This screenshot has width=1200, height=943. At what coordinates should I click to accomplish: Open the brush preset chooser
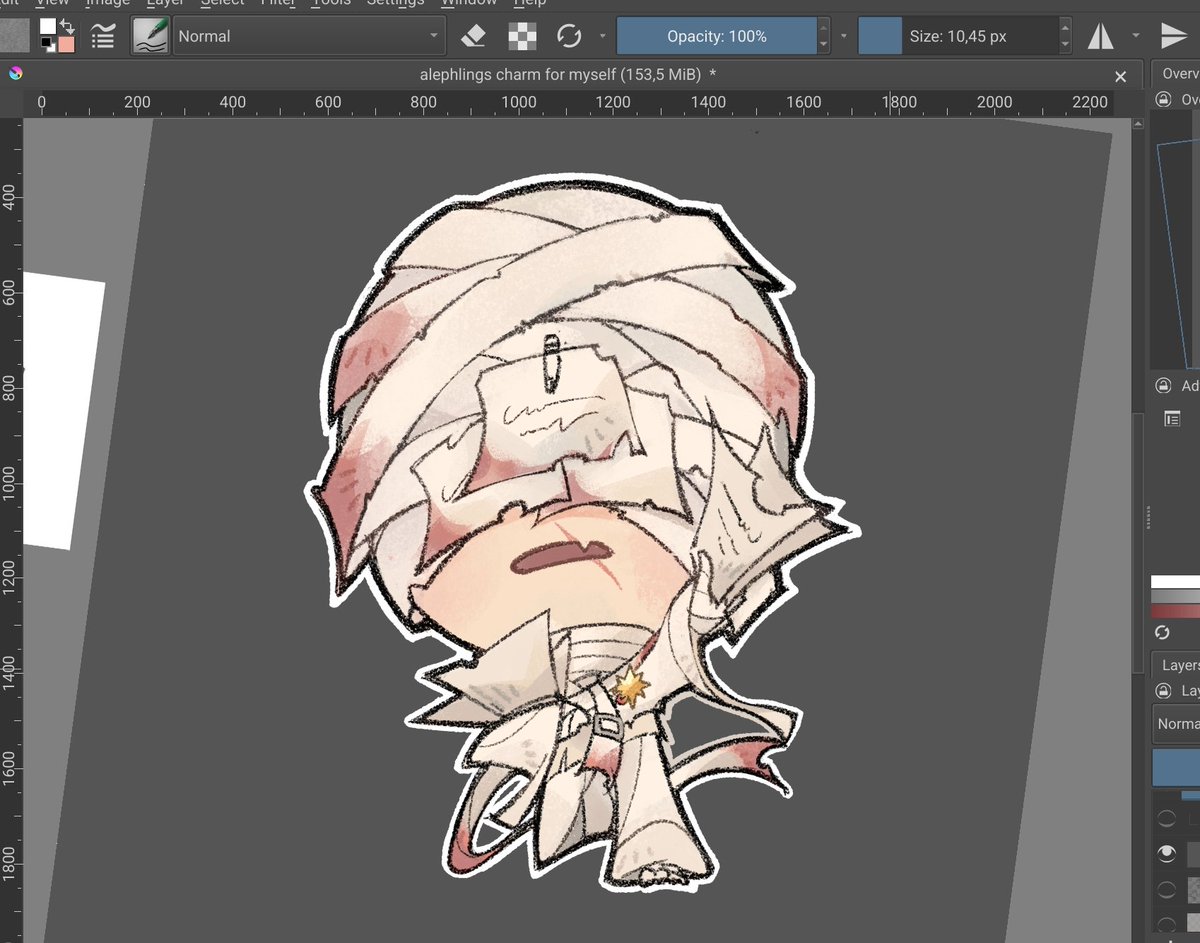pyautogui.click(x=150, y=36)
